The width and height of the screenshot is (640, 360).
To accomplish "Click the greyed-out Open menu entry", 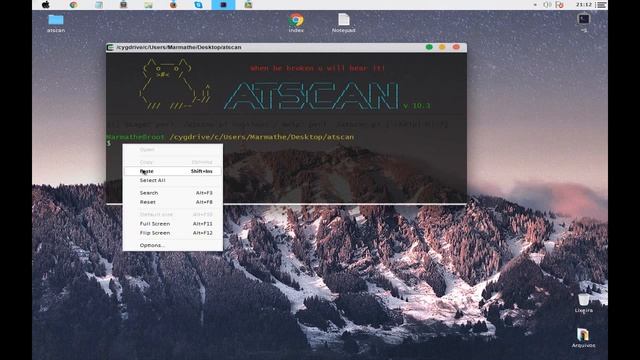I will point(173,149).
